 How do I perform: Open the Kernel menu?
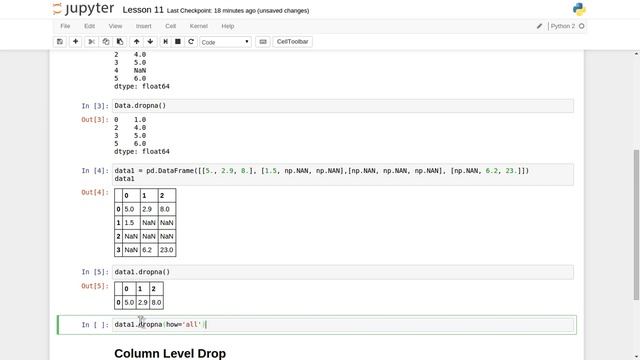(199, 26)
